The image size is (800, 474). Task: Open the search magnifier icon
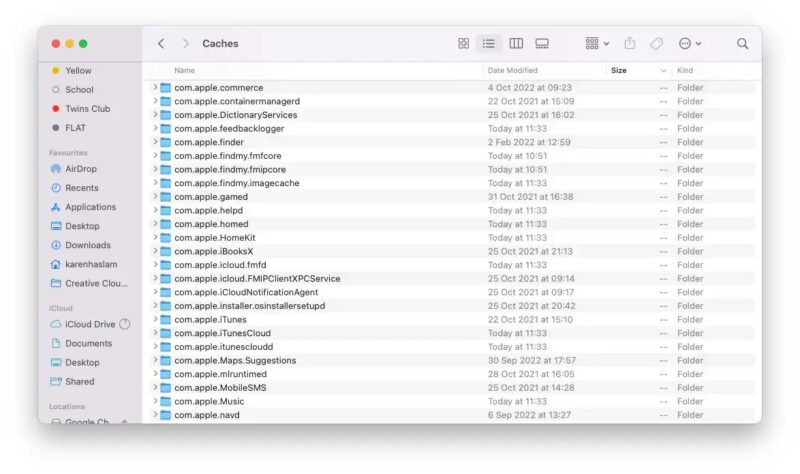tap(742, 44)
